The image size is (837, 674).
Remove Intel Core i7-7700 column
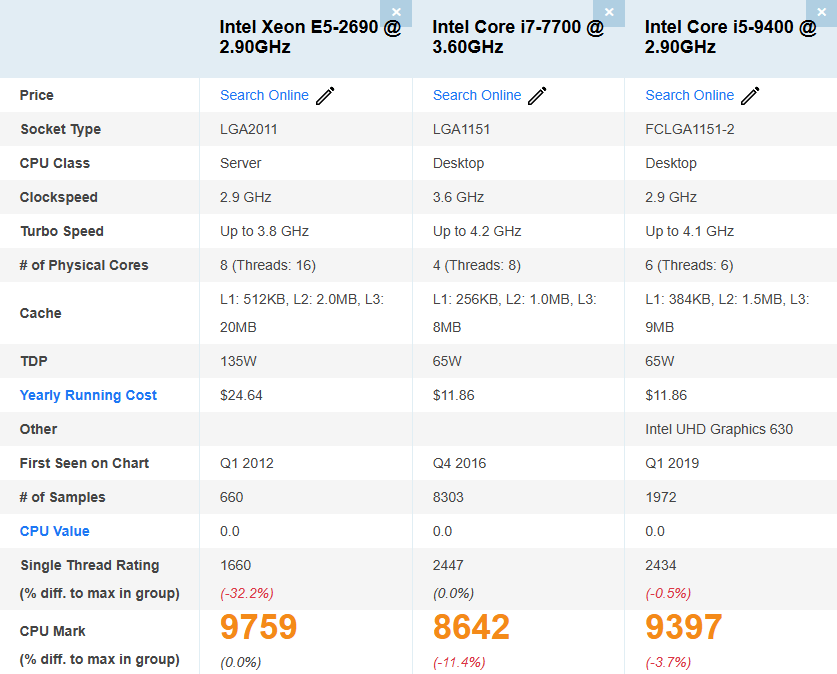coord(609,12)
